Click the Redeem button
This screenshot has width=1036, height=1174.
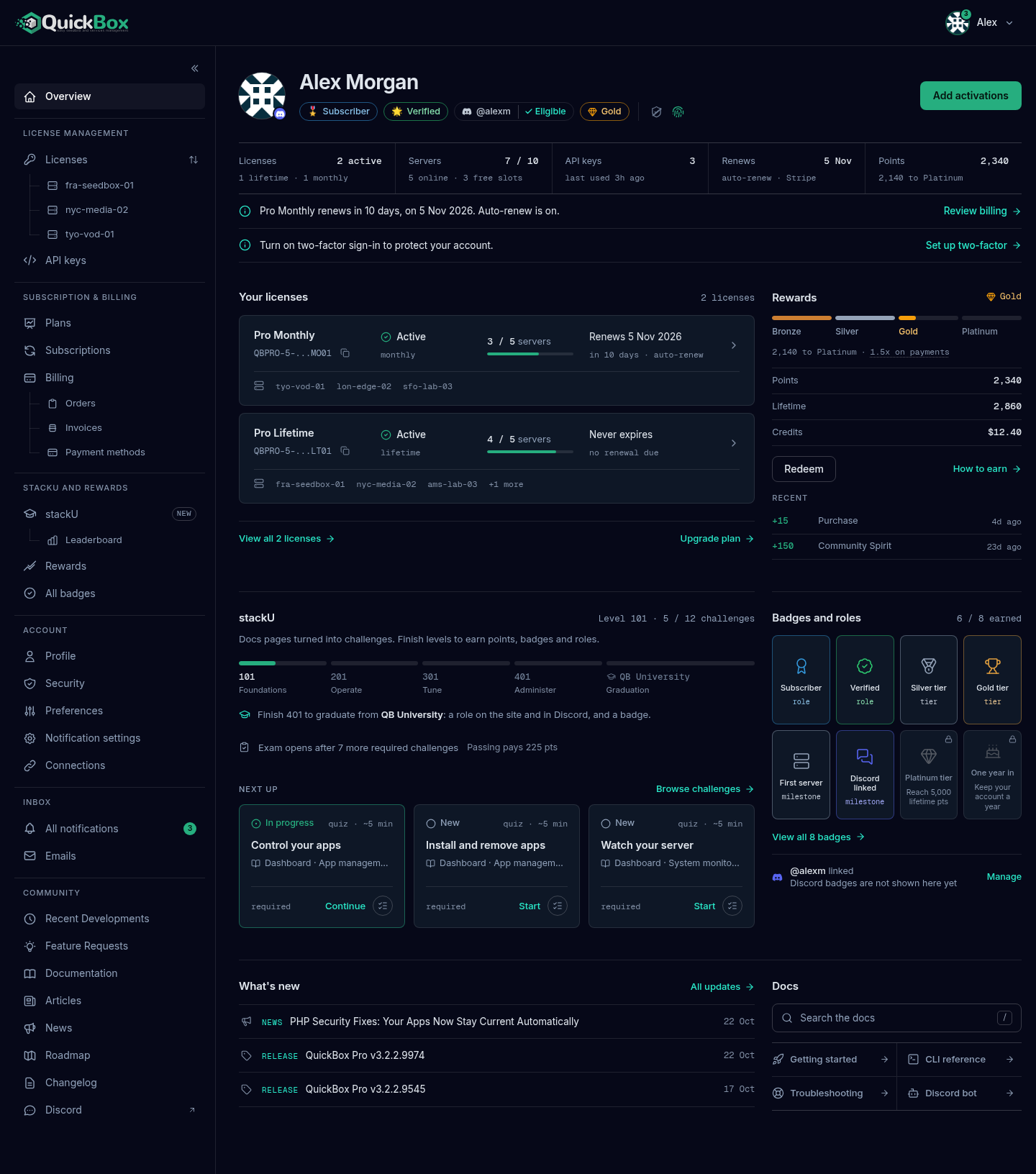pos(804,469)
